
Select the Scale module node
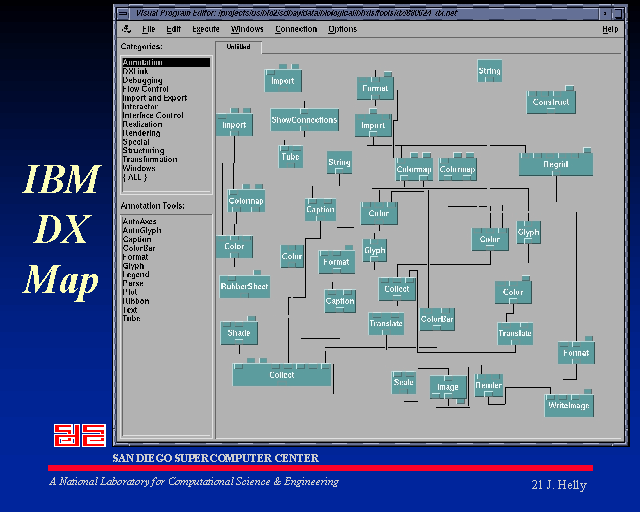(404, 383)
